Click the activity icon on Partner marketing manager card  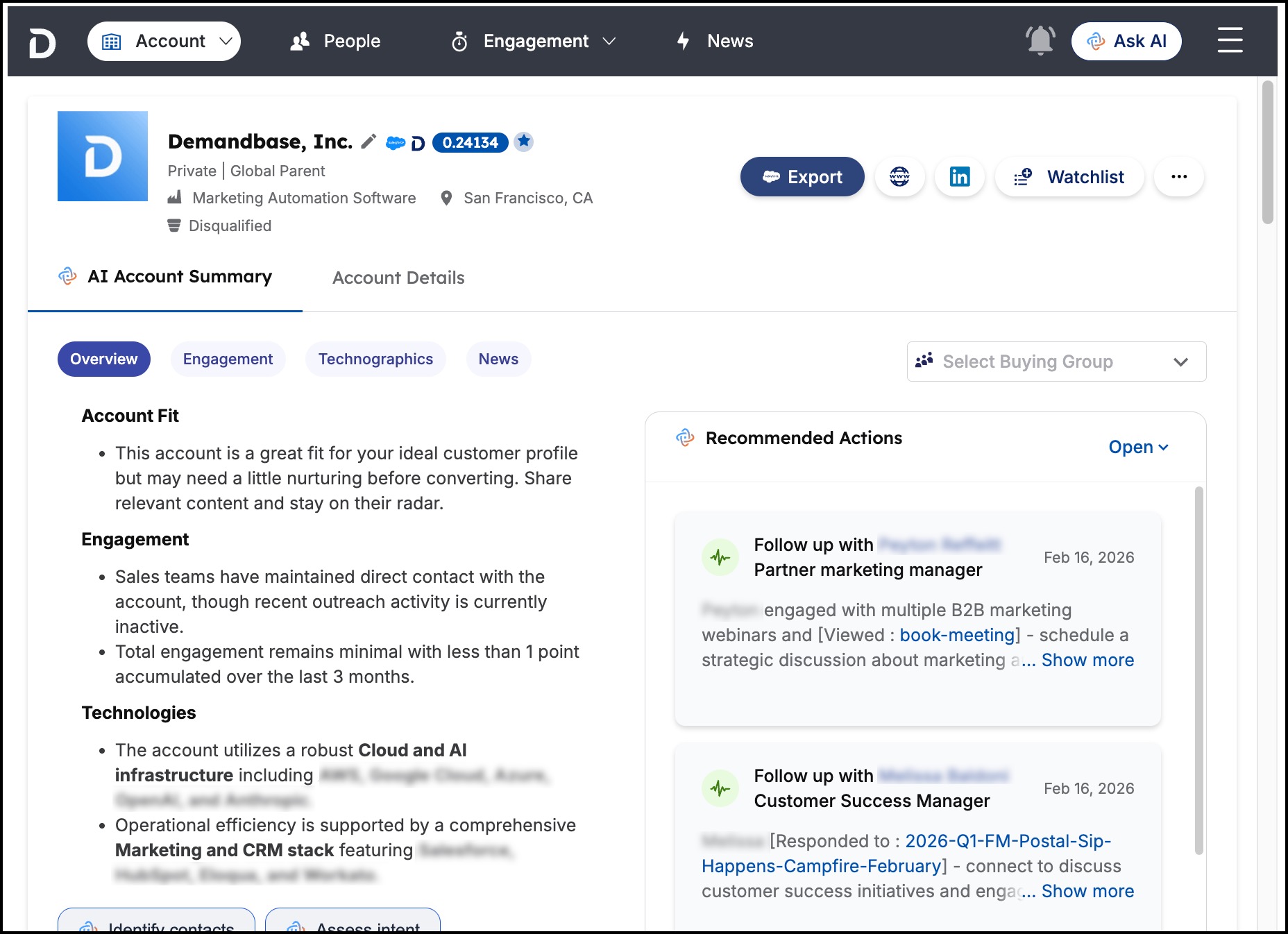click(720, 557)
